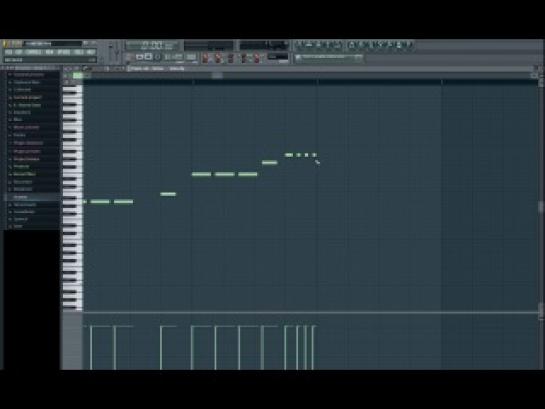Click the play button in the transport panel
This screenshot has height=409, width=545.
(x=140, y=57)
